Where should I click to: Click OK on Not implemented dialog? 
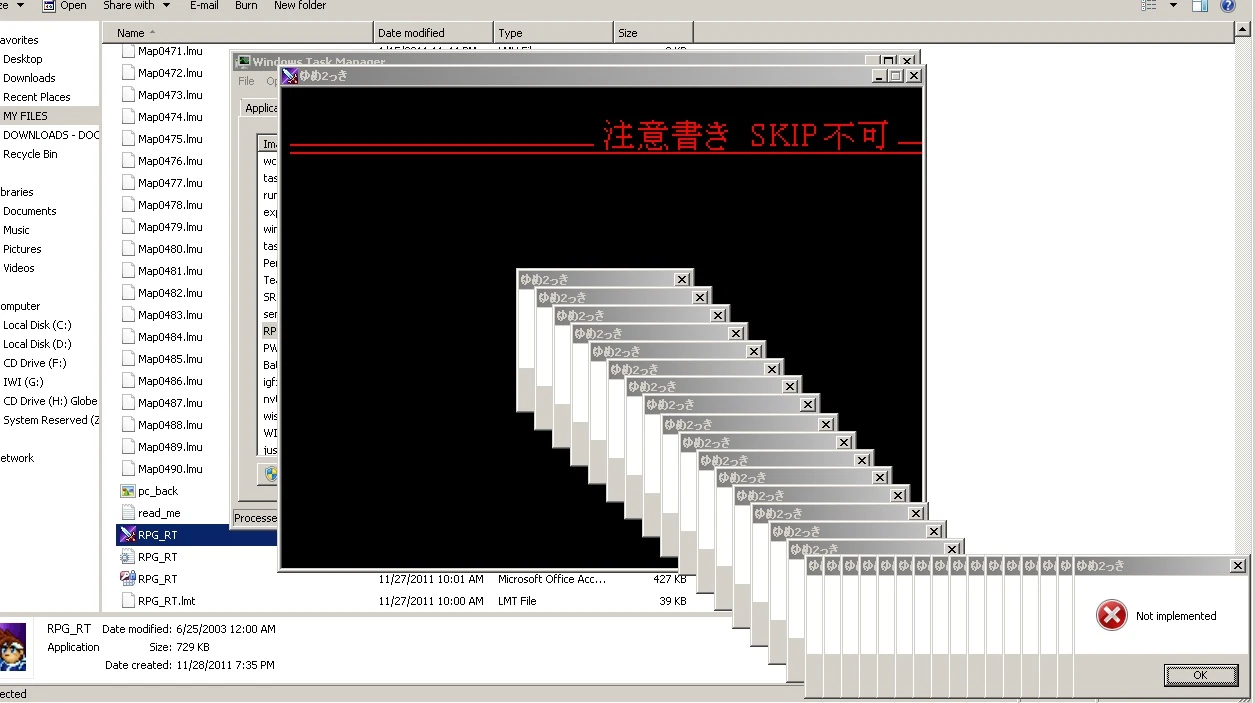1200,675
